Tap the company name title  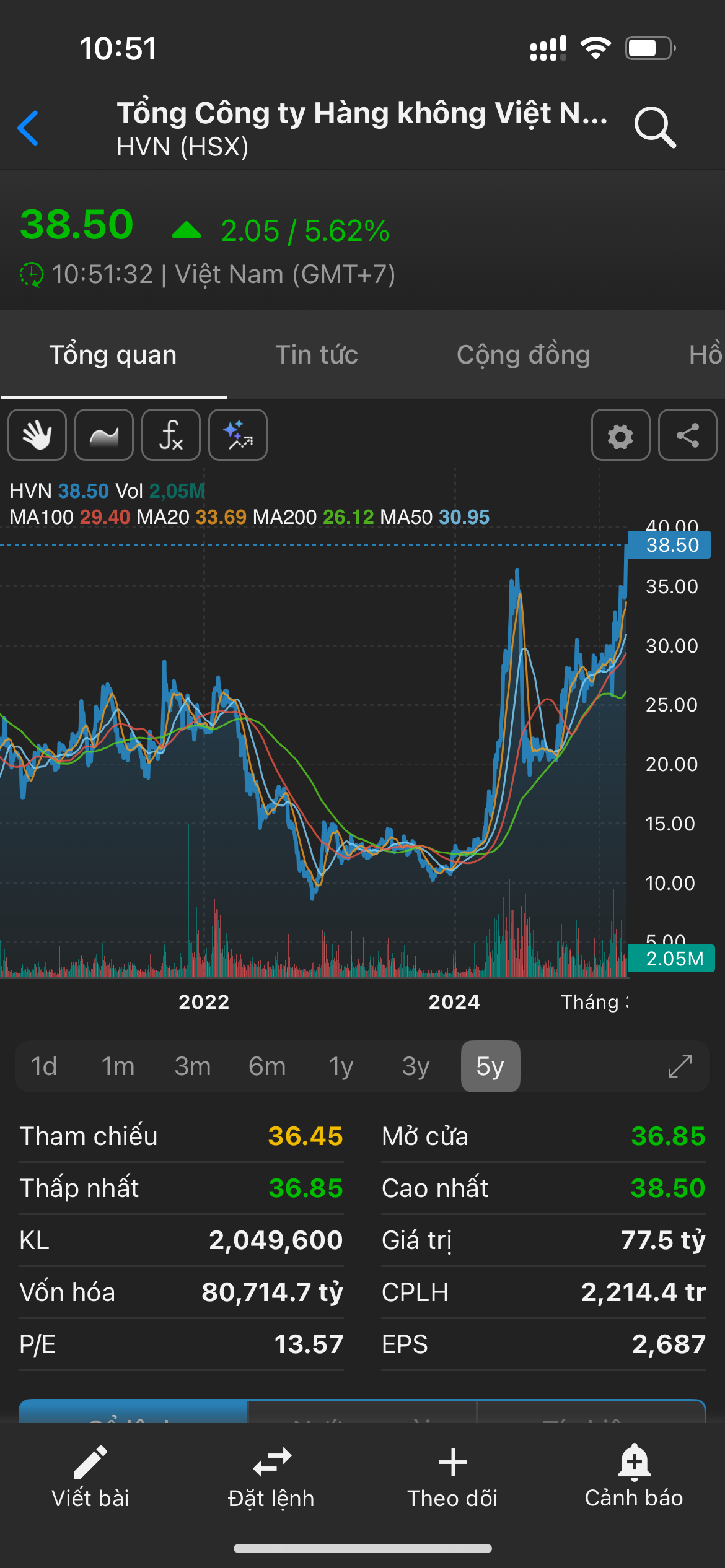click(362, 113)
